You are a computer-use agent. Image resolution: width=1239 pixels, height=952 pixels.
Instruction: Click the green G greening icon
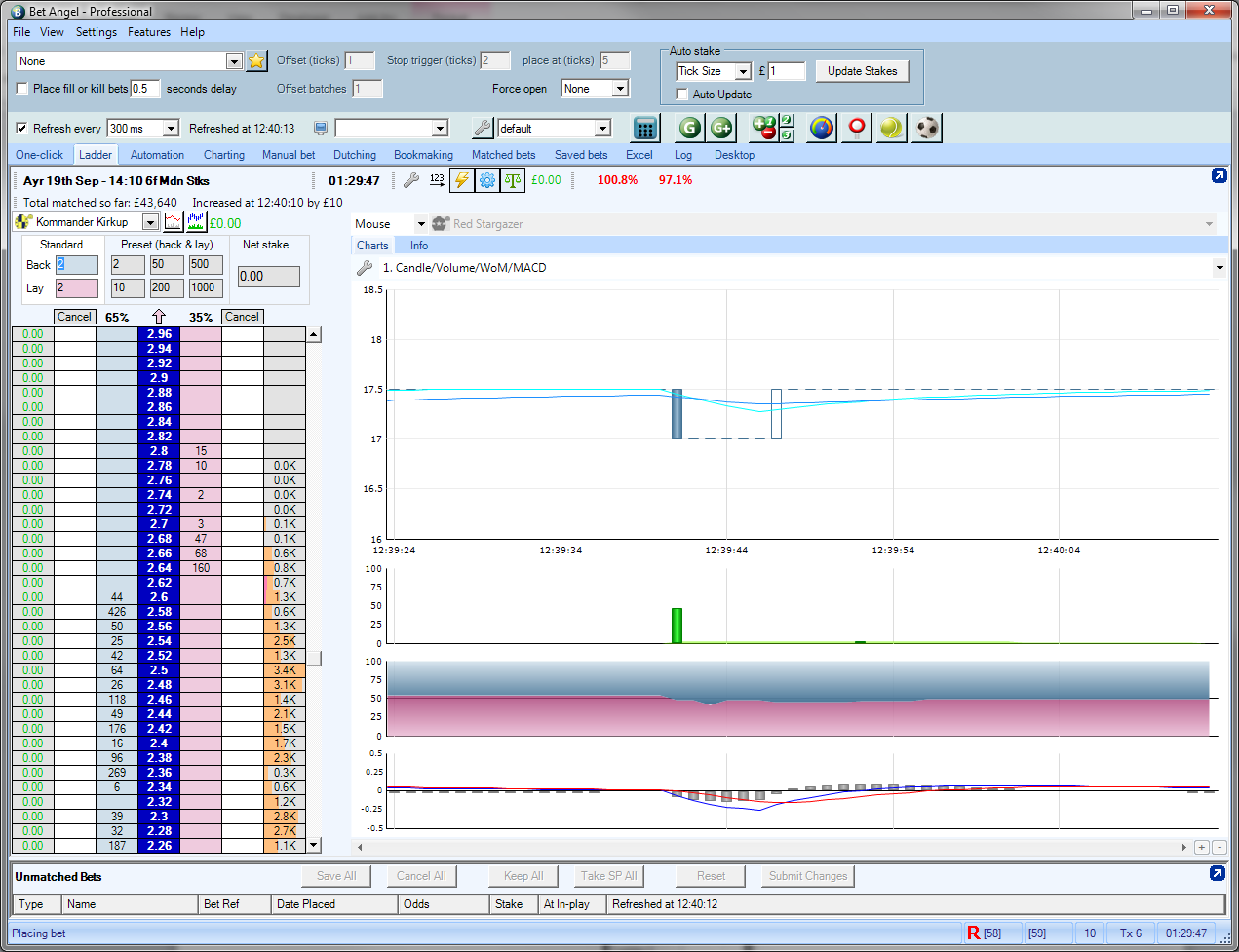690,128
